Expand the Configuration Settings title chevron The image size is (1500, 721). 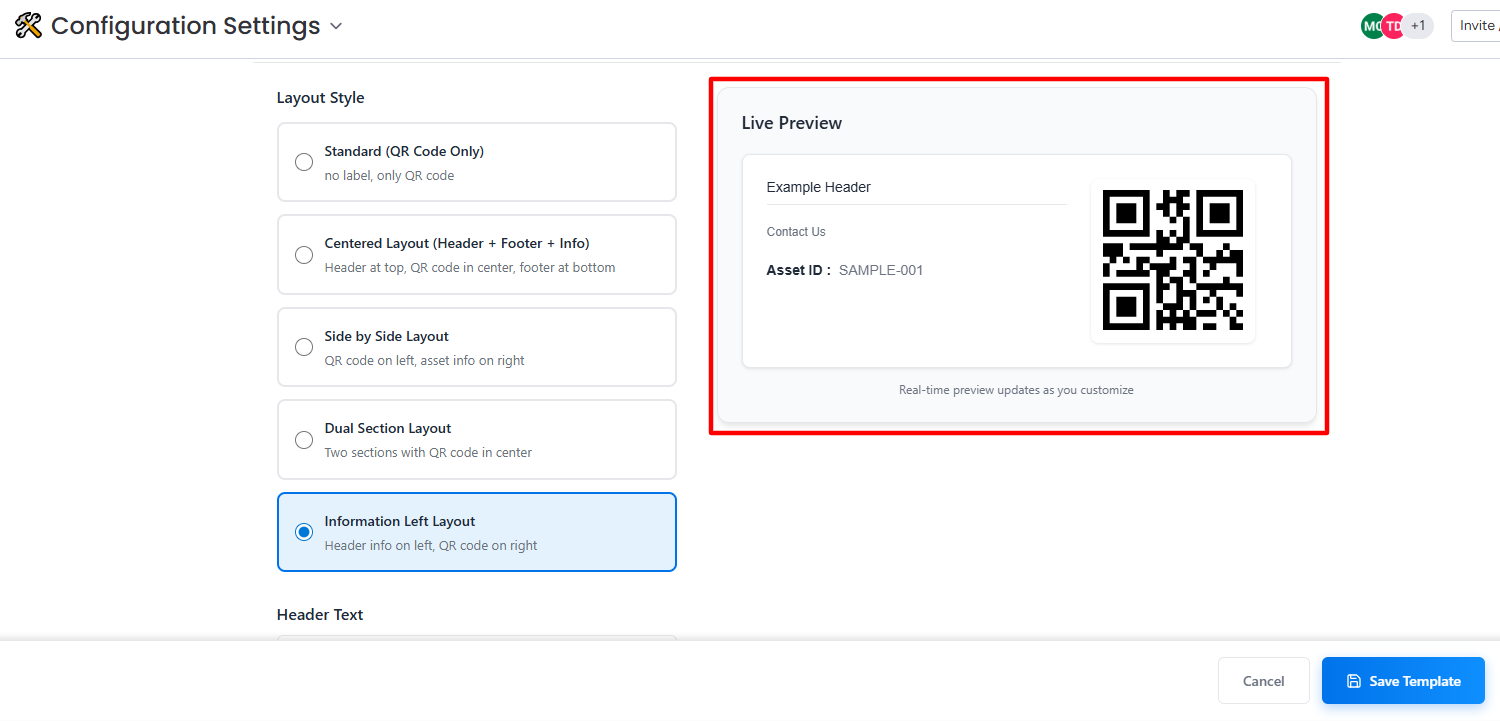(x=336, y=27)
